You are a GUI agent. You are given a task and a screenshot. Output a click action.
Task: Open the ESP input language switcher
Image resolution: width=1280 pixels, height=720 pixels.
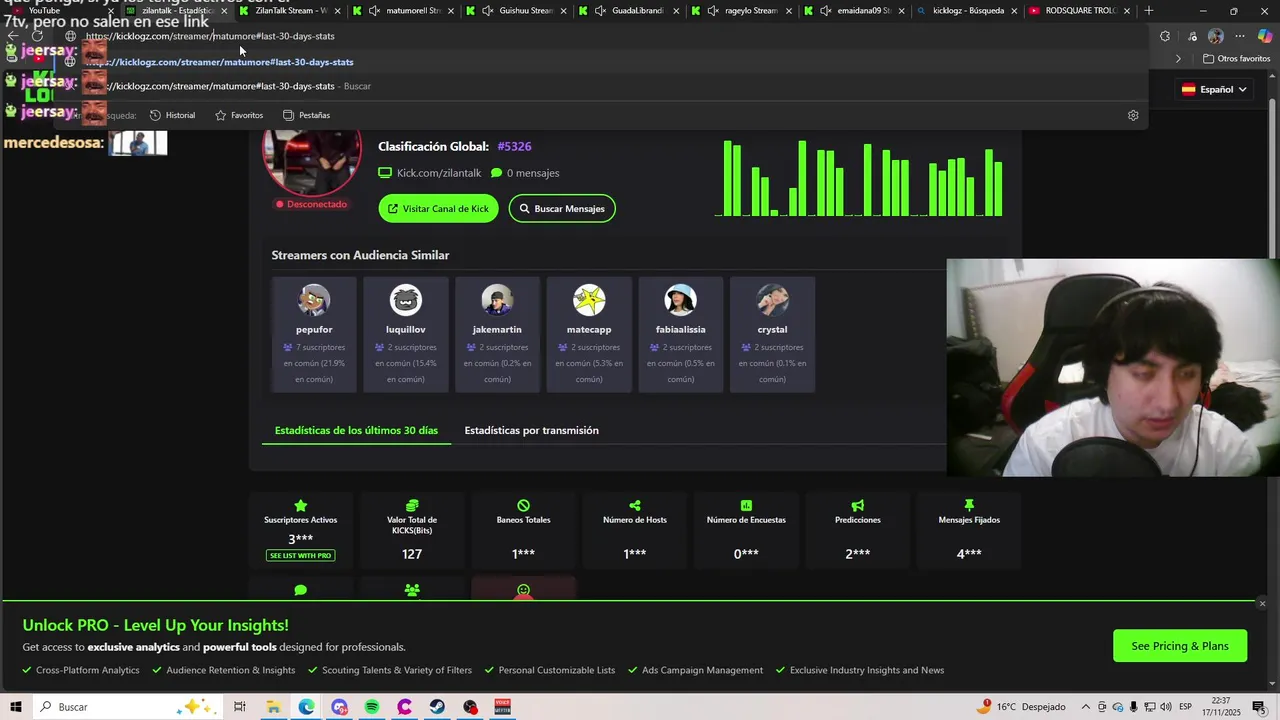pos(1185,707)
